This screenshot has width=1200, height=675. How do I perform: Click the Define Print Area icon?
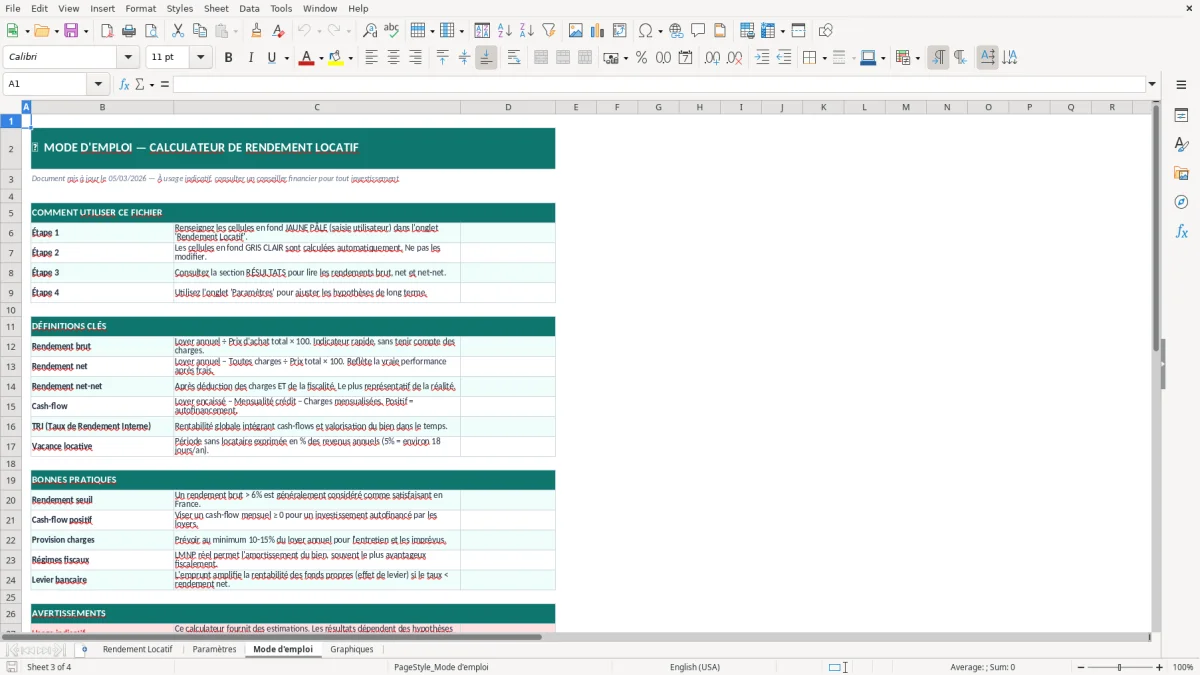(x=747, y=31)
